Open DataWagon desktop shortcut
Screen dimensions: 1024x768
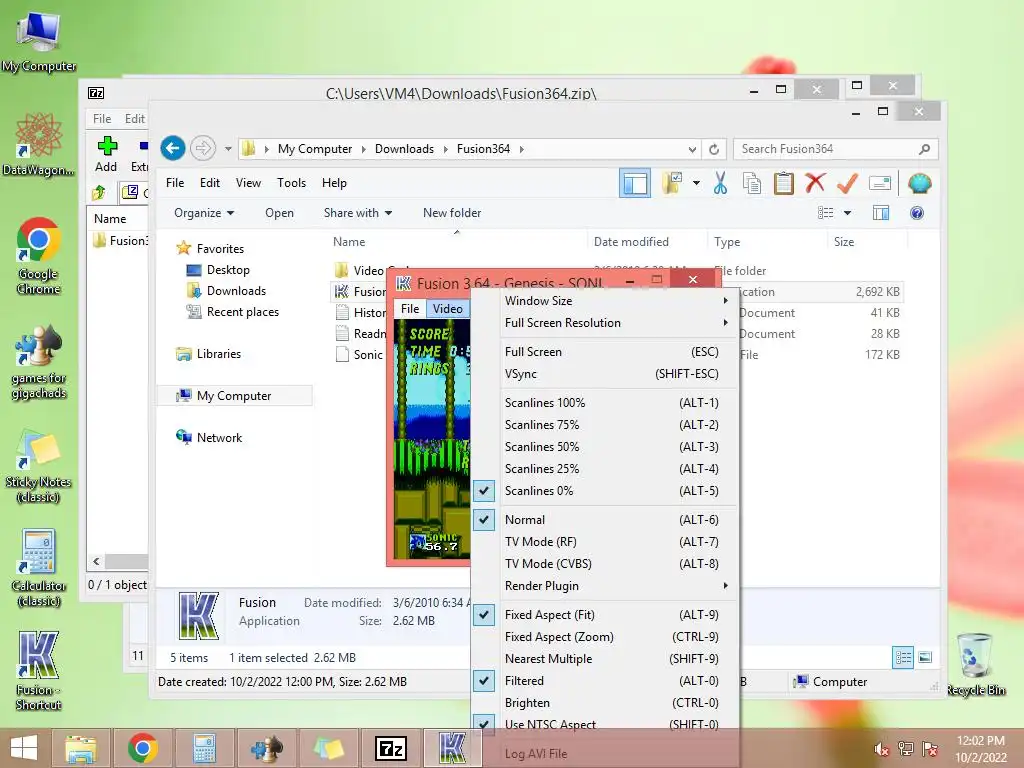click(39, 145)
